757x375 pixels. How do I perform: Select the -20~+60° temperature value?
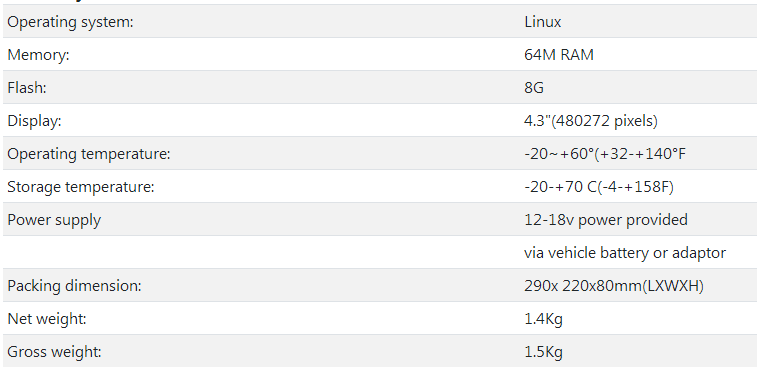(605, 154)
